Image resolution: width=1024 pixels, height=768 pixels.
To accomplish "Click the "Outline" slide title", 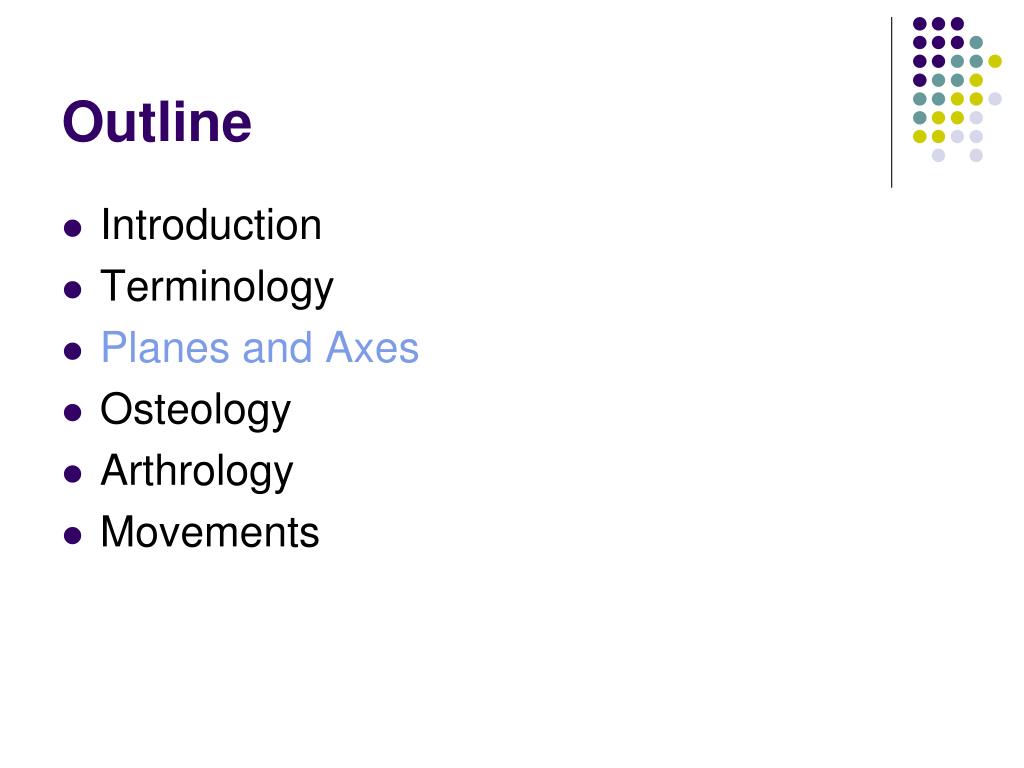I will coord(157,122).
